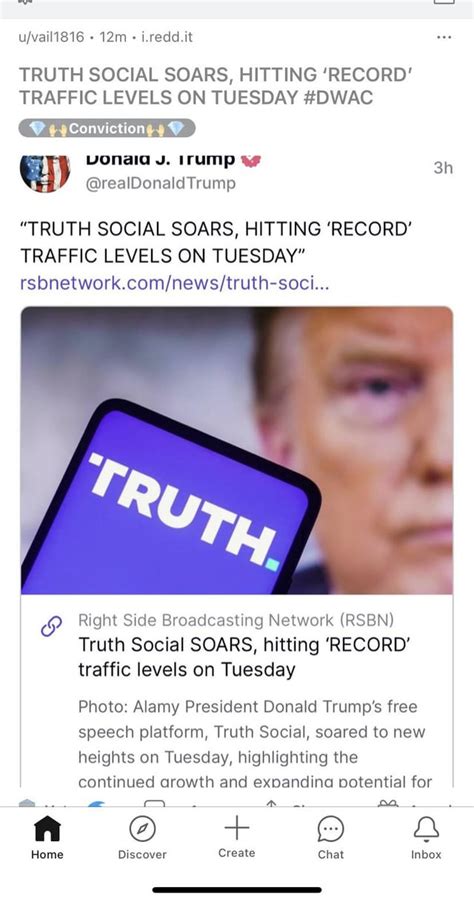Open user profile u/vail1816
Image resolution: width=474 pixels, height=902 pixels.
point(52,37)
